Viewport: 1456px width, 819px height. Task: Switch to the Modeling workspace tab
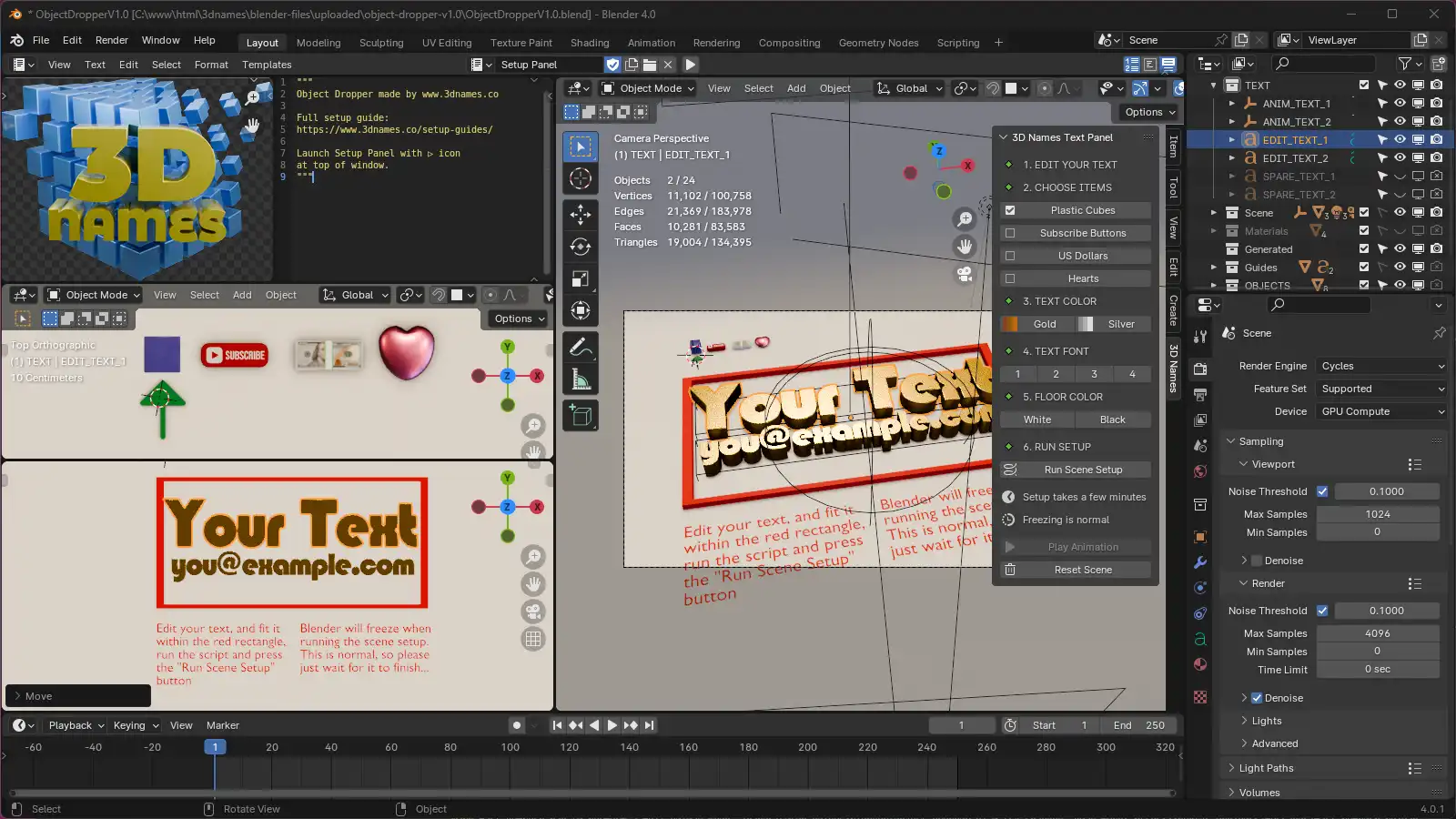click(318, 43)
